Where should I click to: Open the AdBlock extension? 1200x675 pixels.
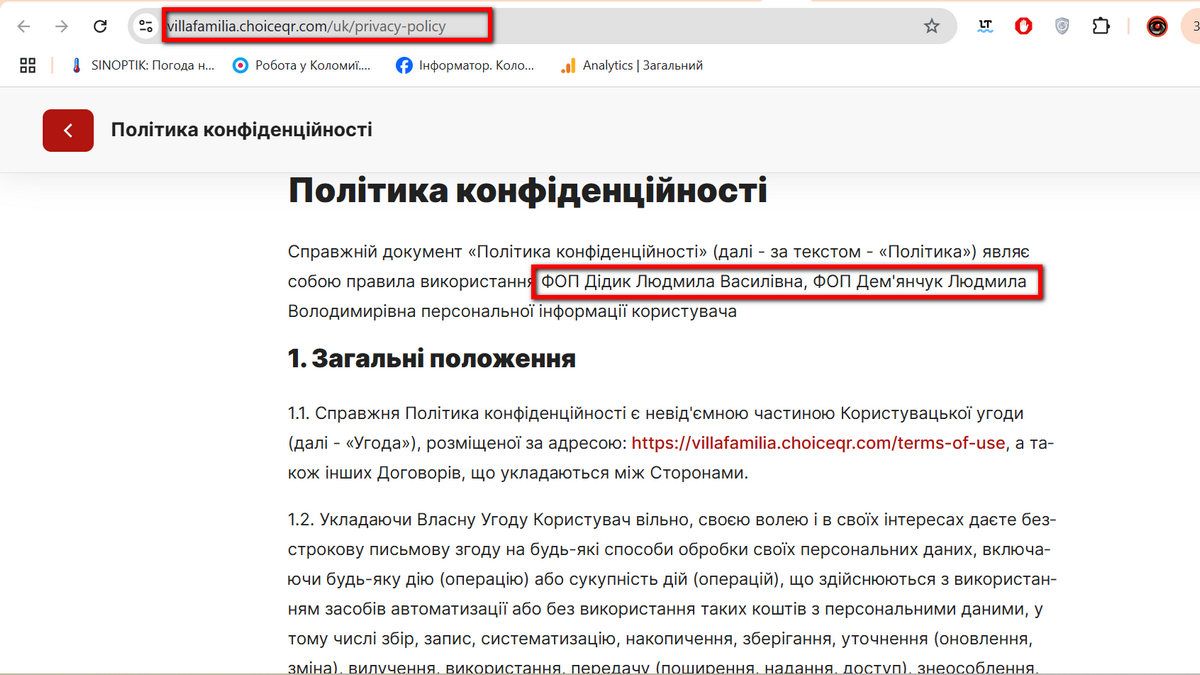pos(1023,26)
